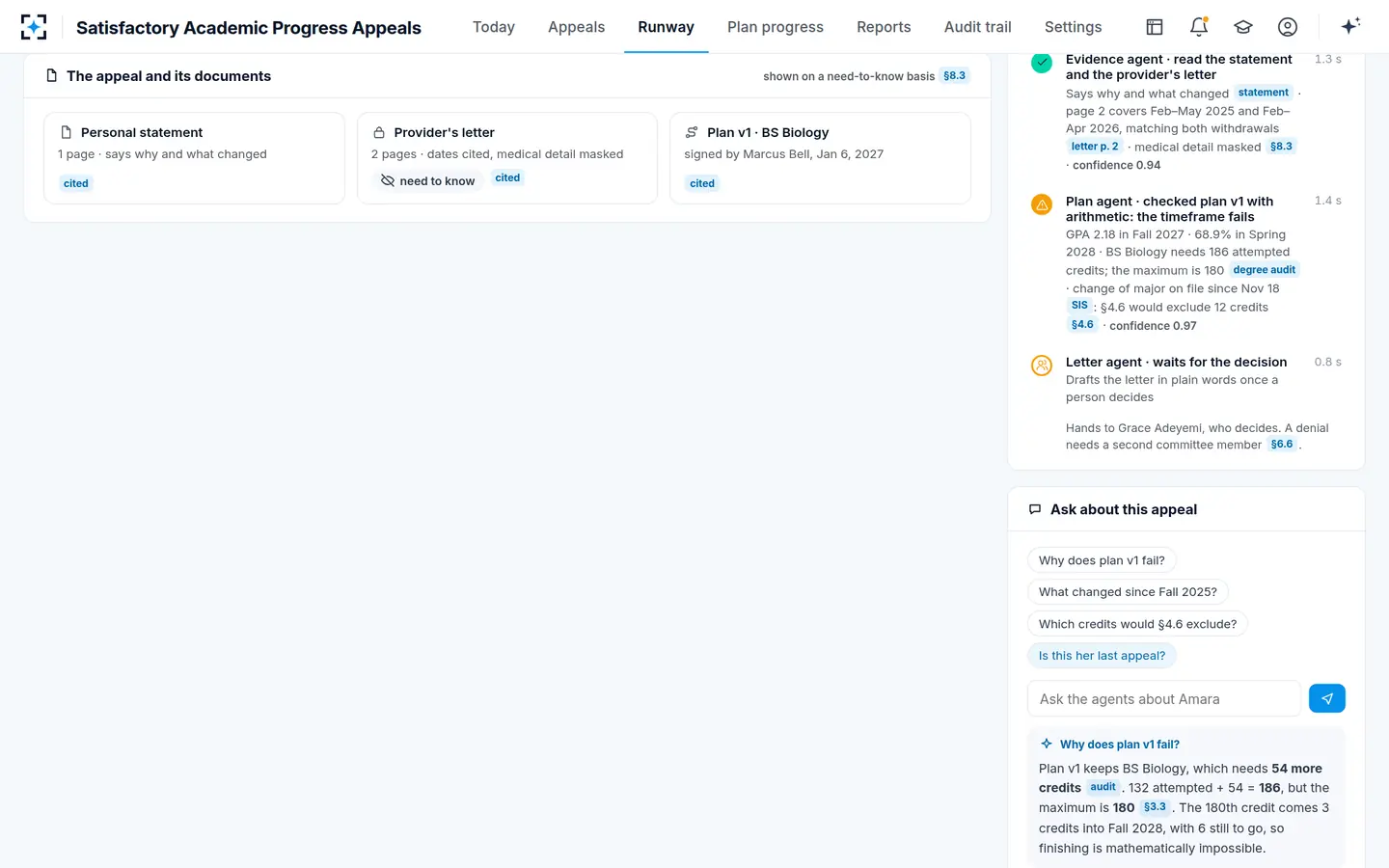Click the hidden-eye need to know icon

[388, 180]
